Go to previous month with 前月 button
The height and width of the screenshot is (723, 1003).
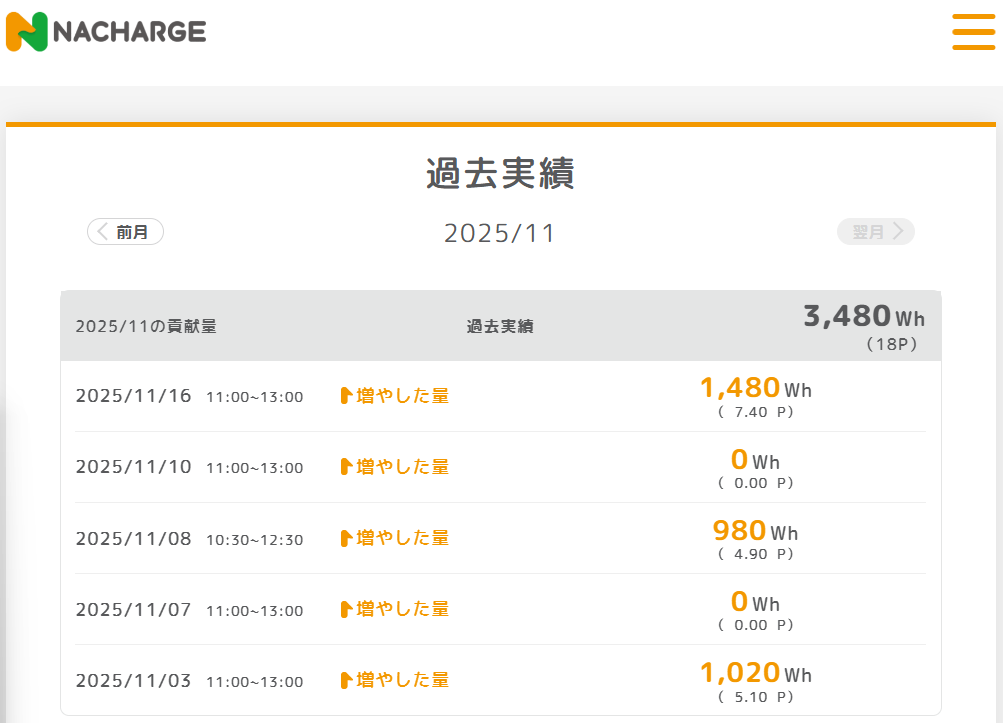(x=125, y=232)
